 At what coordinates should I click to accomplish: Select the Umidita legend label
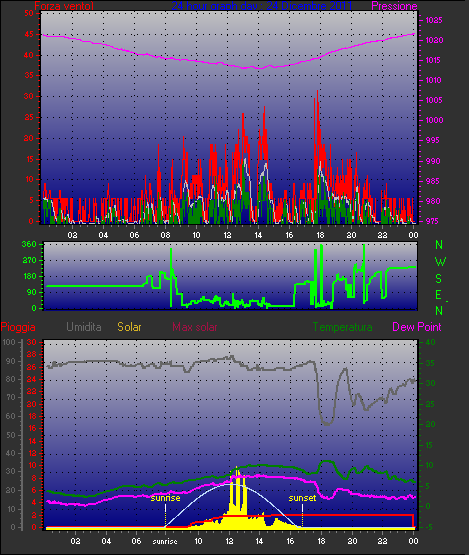click(84, 327)
